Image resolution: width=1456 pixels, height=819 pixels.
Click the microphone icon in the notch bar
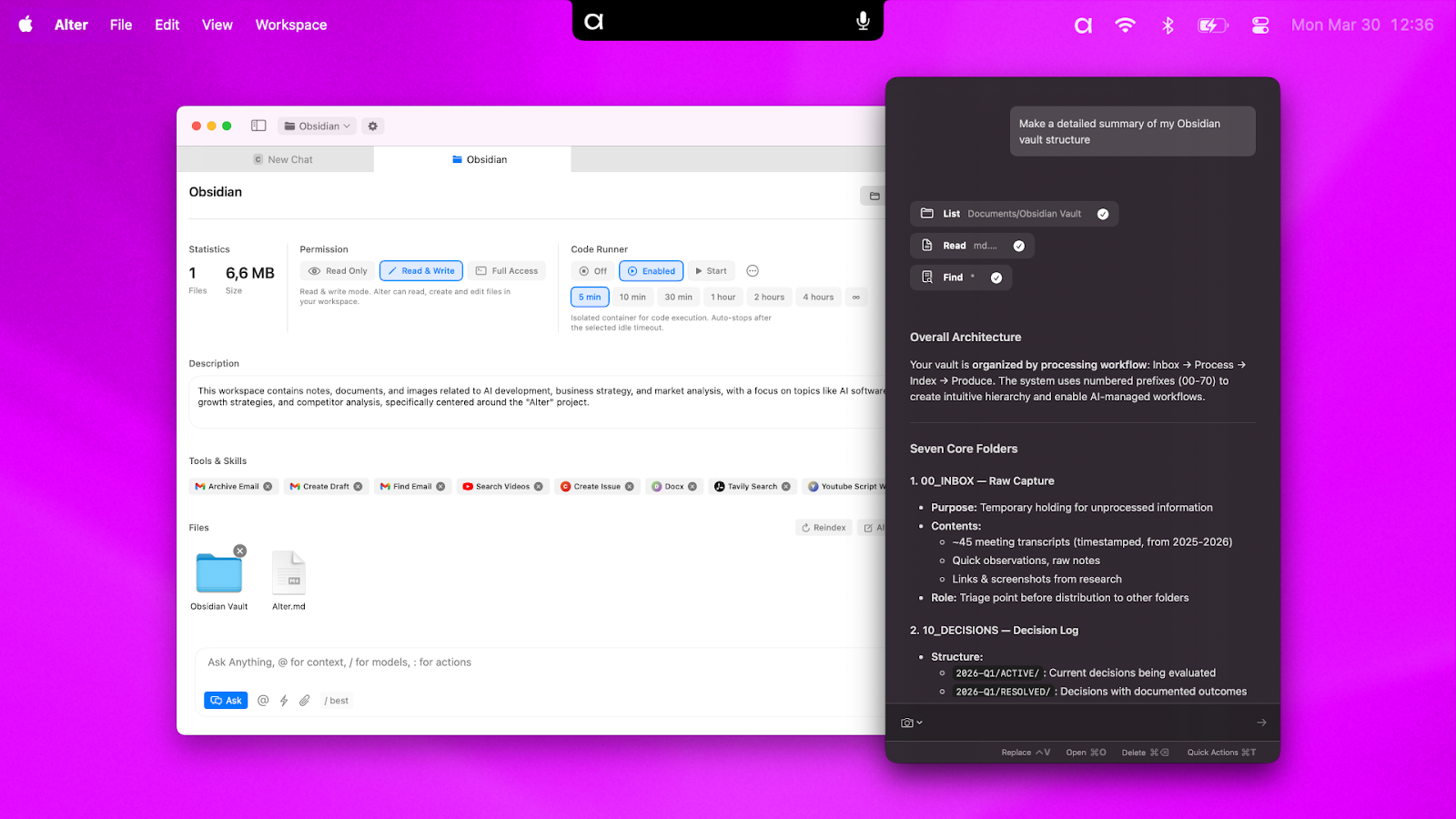(x=864, y=20)
